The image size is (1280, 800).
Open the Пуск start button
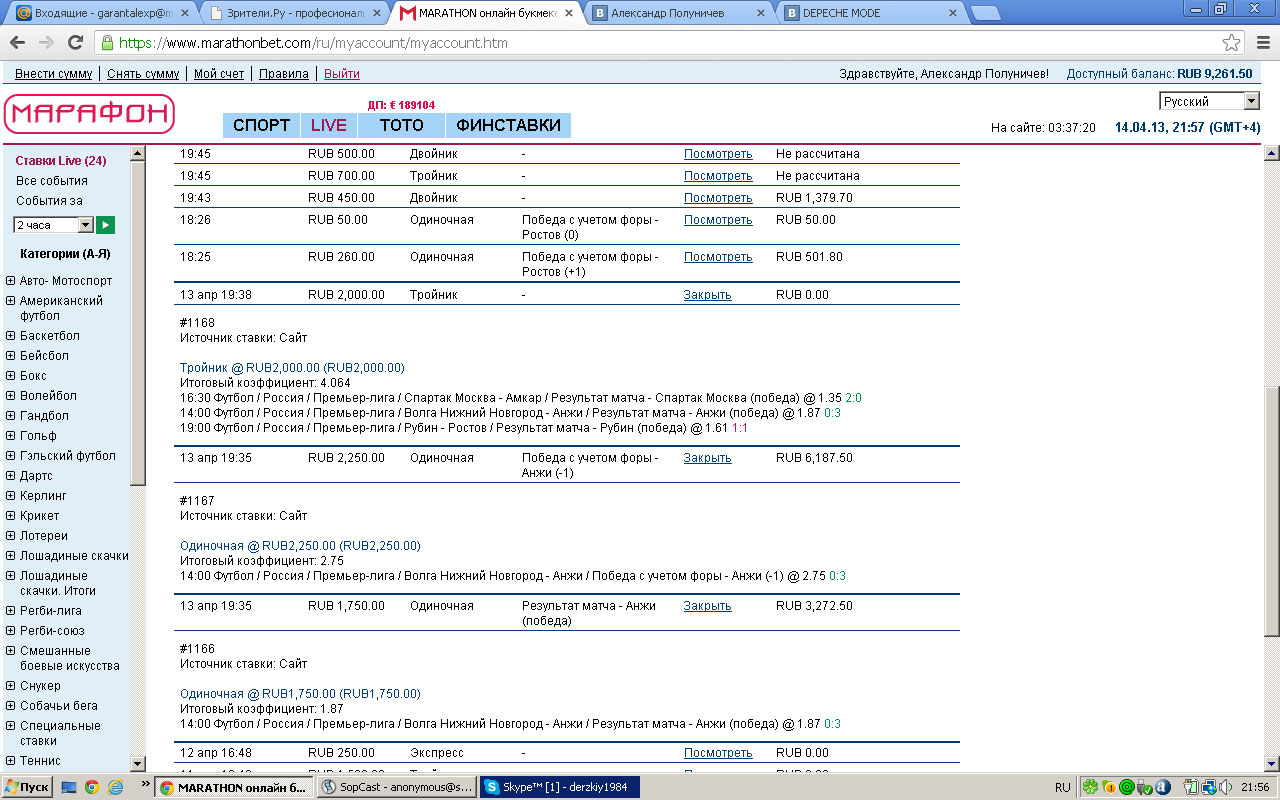[27, 787]
